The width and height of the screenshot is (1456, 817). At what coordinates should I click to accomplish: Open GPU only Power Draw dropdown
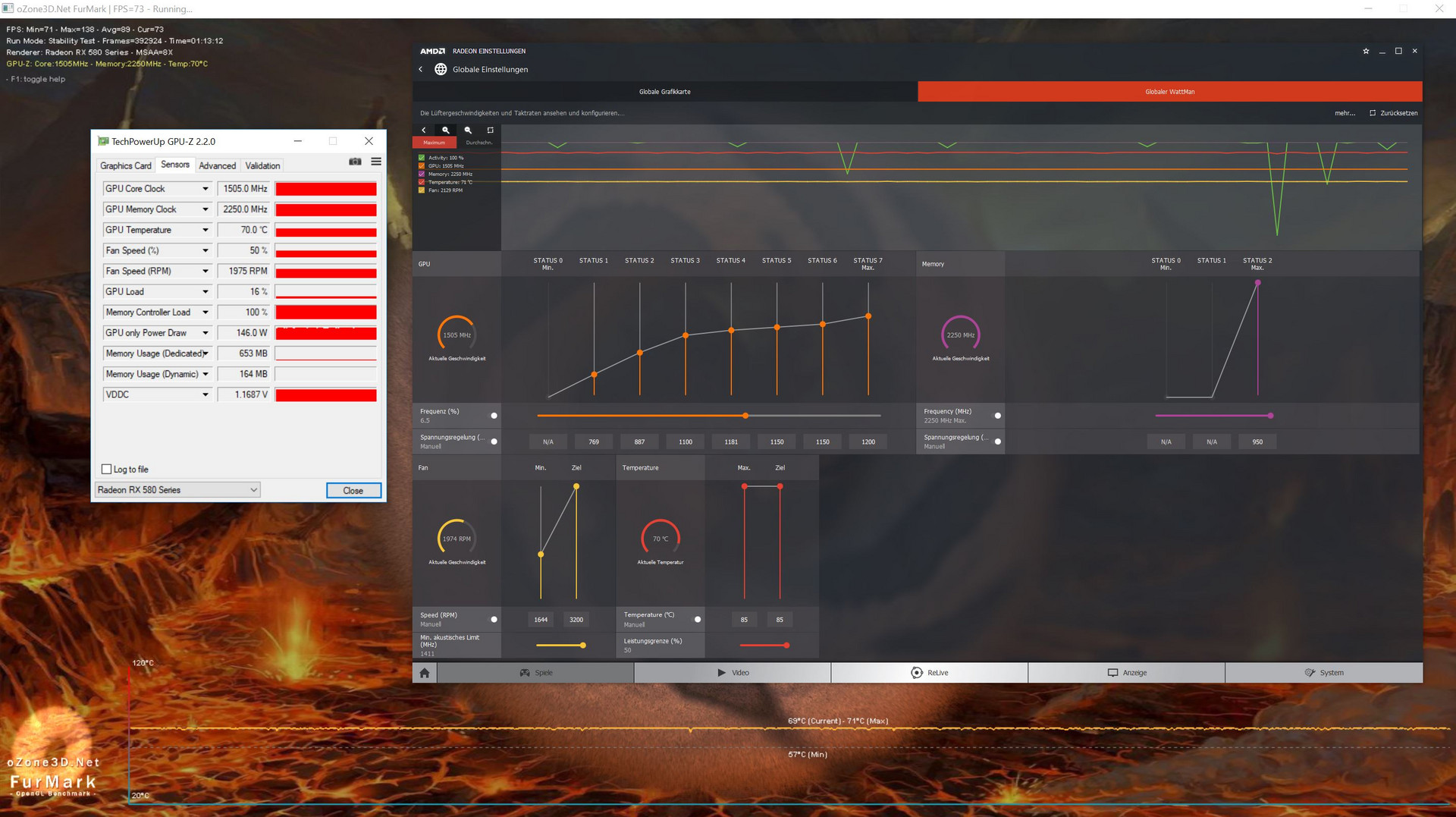205,333
